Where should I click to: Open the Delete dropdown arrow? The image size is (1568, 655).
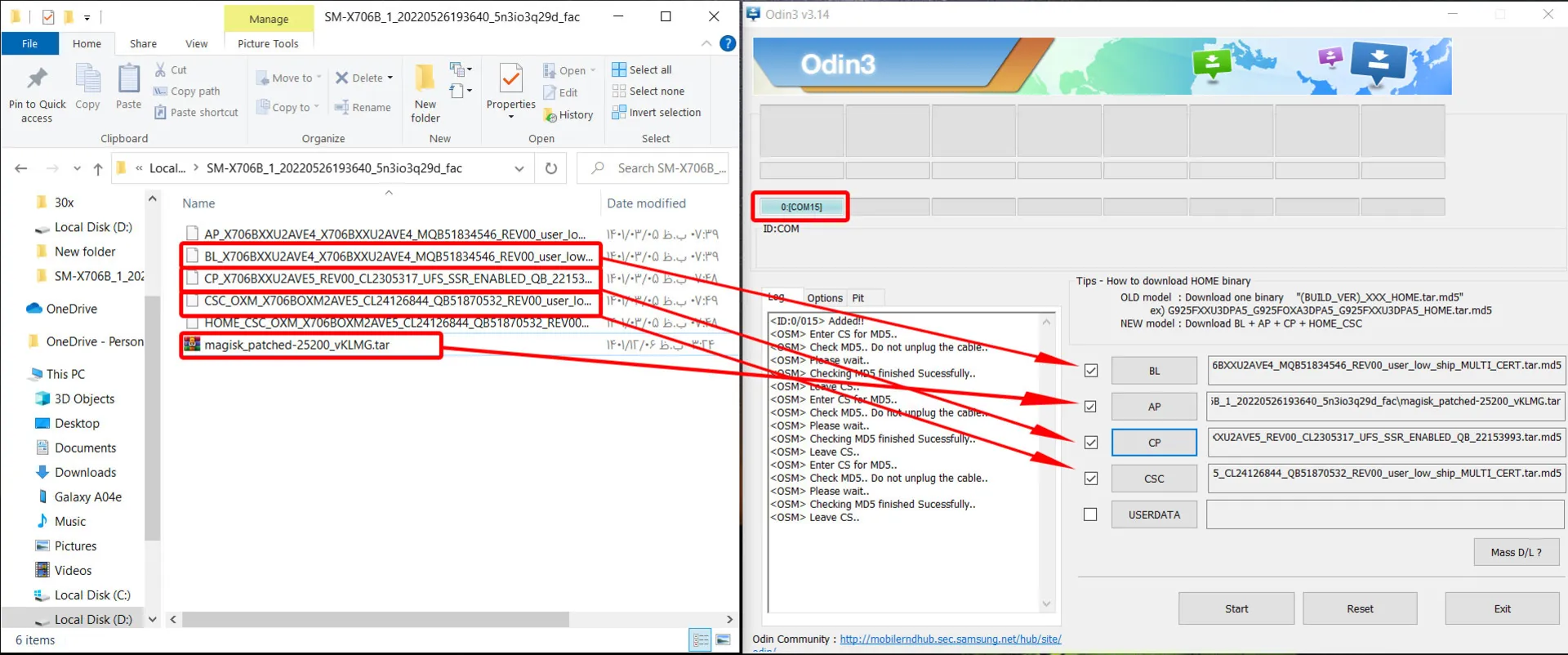click(x=390, y=78)
